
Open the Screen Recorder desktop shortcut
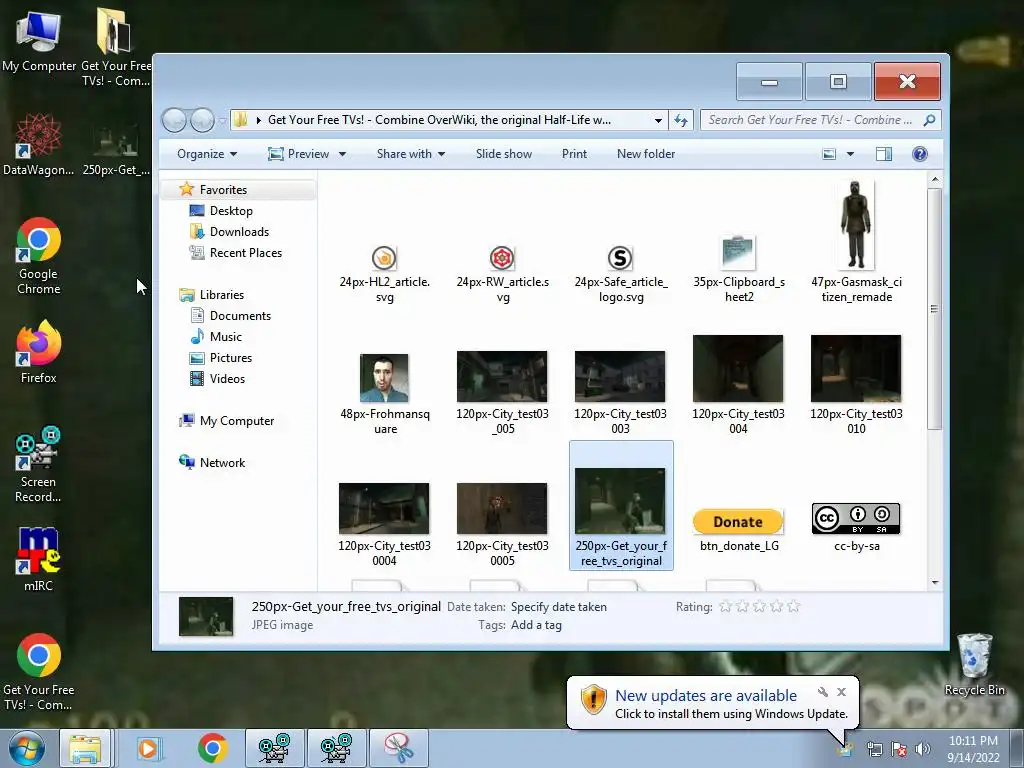point(39,464)
